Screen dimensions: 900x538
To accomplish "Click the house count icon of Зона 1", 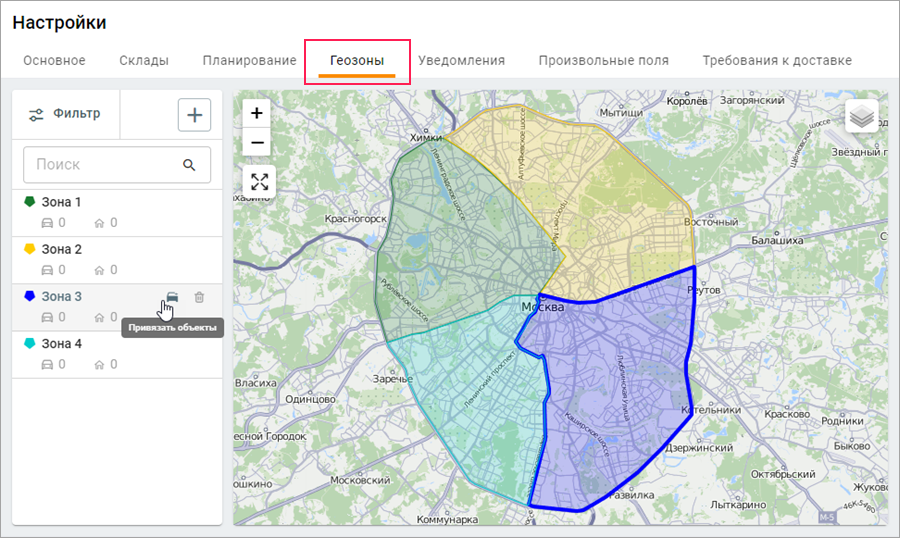I will coord(99,223).
